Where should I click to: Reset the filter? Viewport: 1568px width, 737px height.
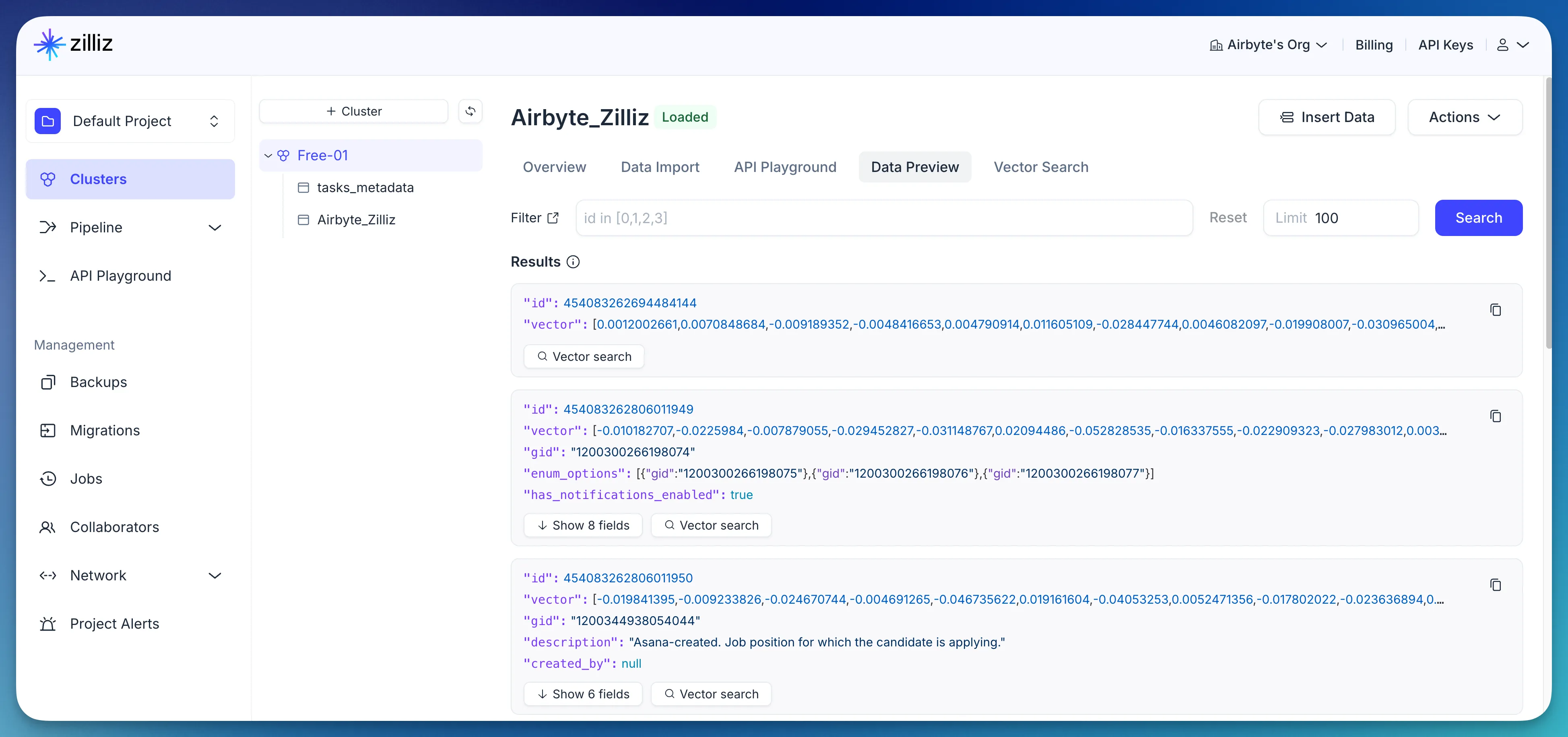tap(1228, 218)
